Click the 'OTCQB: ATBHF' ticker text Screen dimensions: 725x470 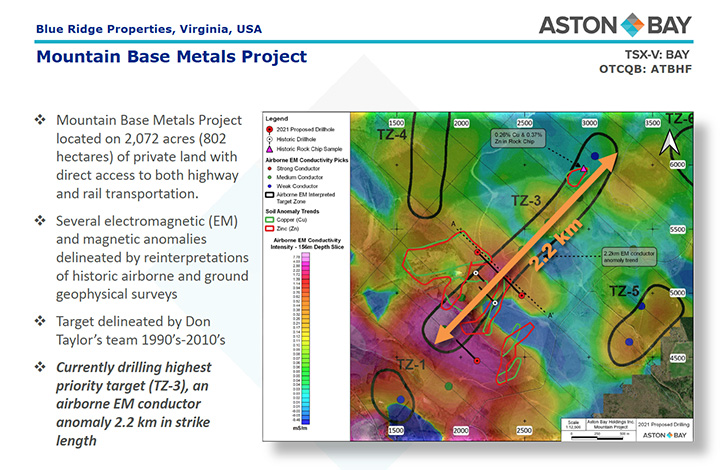click(x=645, y=69)
